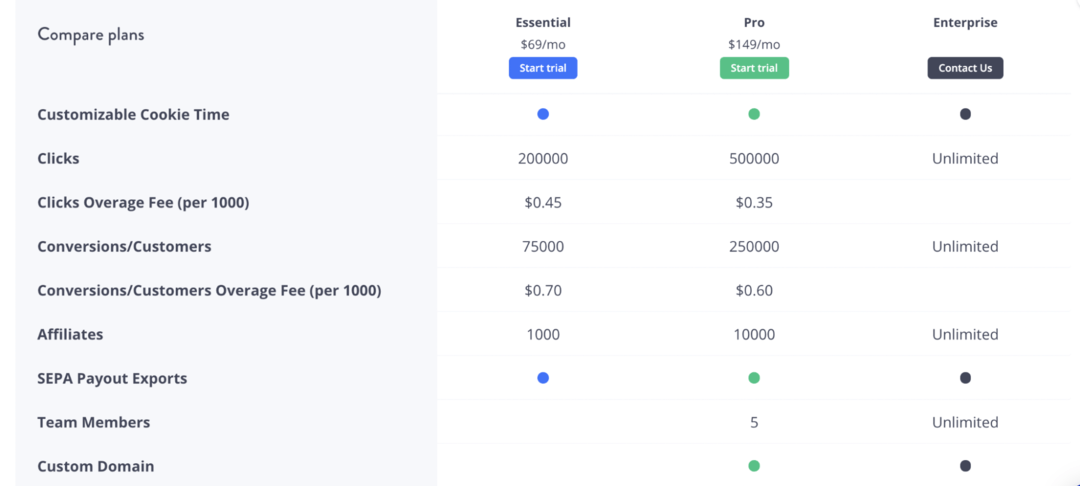Select the Pro plan heading
1080x486 pixels.
754,22
